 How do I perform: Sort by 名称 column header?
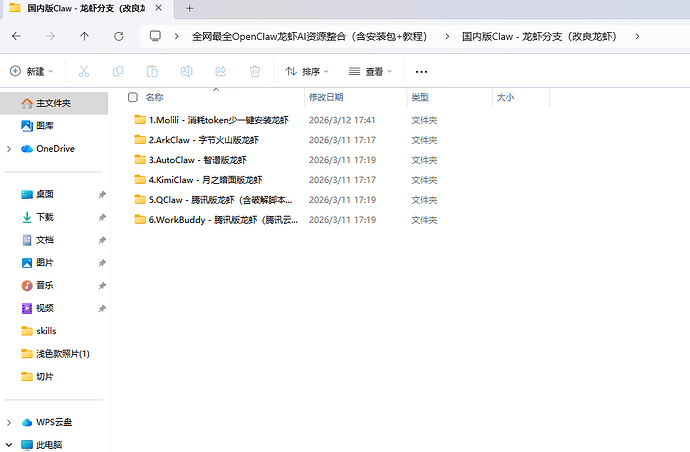coord(154,97)
